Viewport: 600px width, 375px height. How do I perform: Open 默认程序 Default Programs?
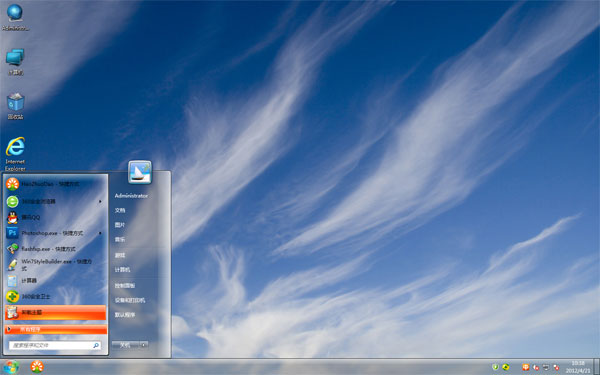125,315
